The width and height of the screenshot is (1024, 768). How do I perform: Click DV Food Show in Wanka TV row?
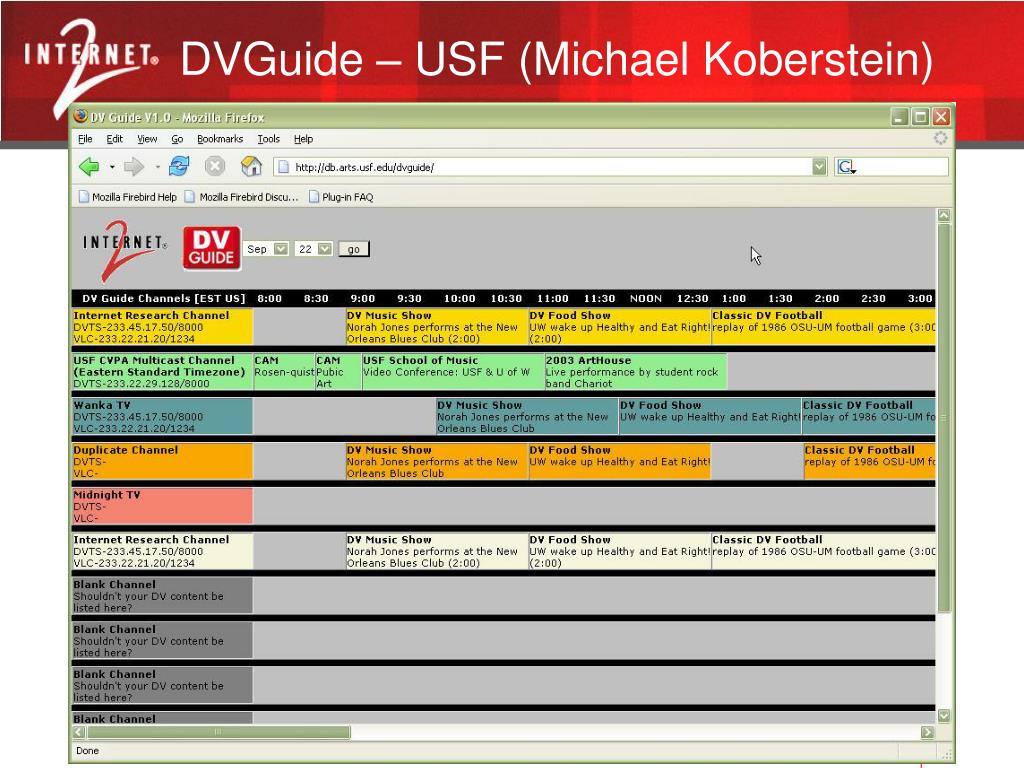coord(710,417)
